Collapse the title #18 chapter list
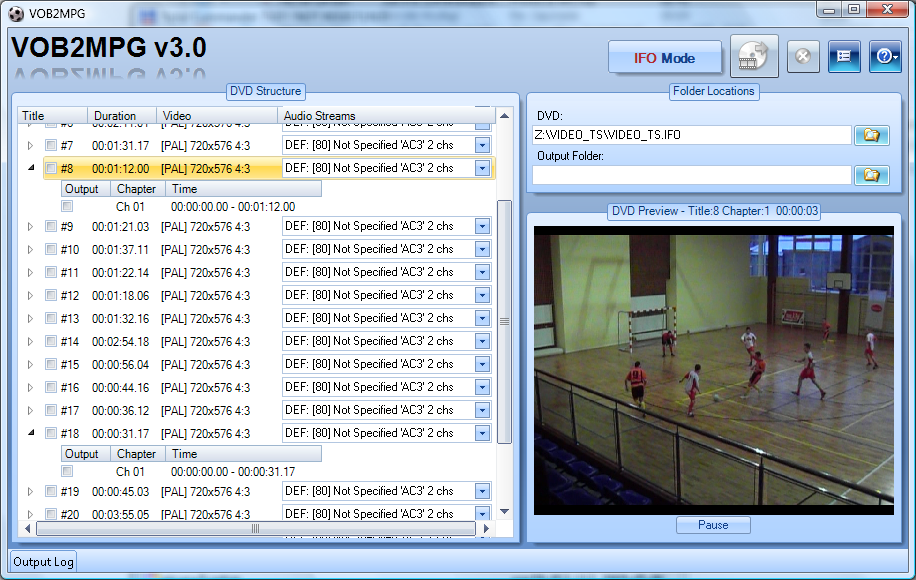The width and height of the screenshot is (916, 580). (31, 433)
